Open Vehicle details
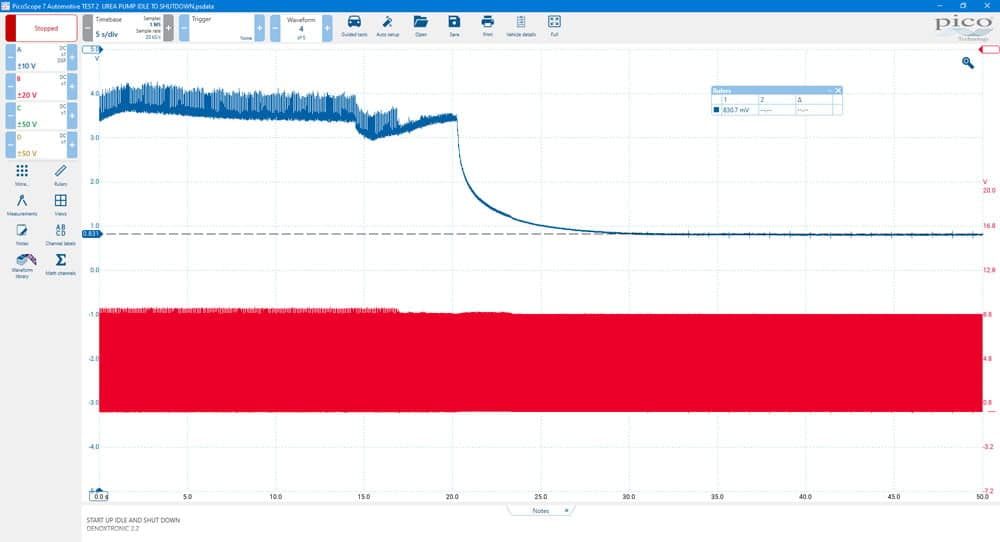This screenshot has height=542, width=1000. click(x=521, y=26)
